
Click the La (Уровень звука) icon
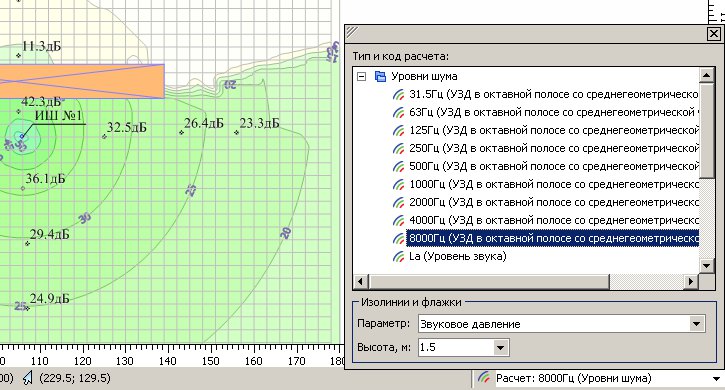click(x=399, y=256)
